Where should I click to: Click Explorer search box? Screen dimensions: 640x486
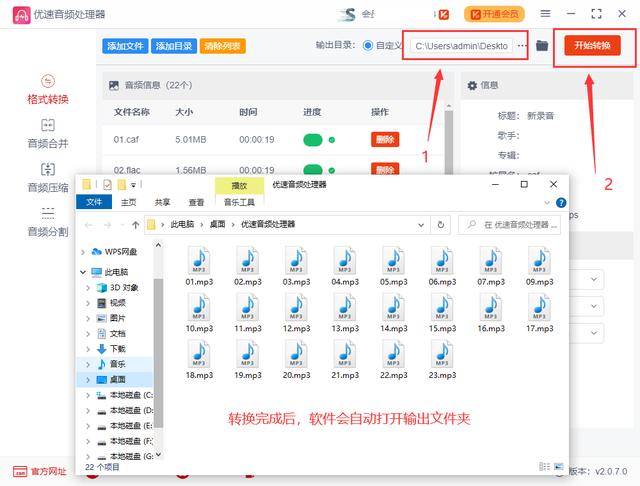point(509,225)
